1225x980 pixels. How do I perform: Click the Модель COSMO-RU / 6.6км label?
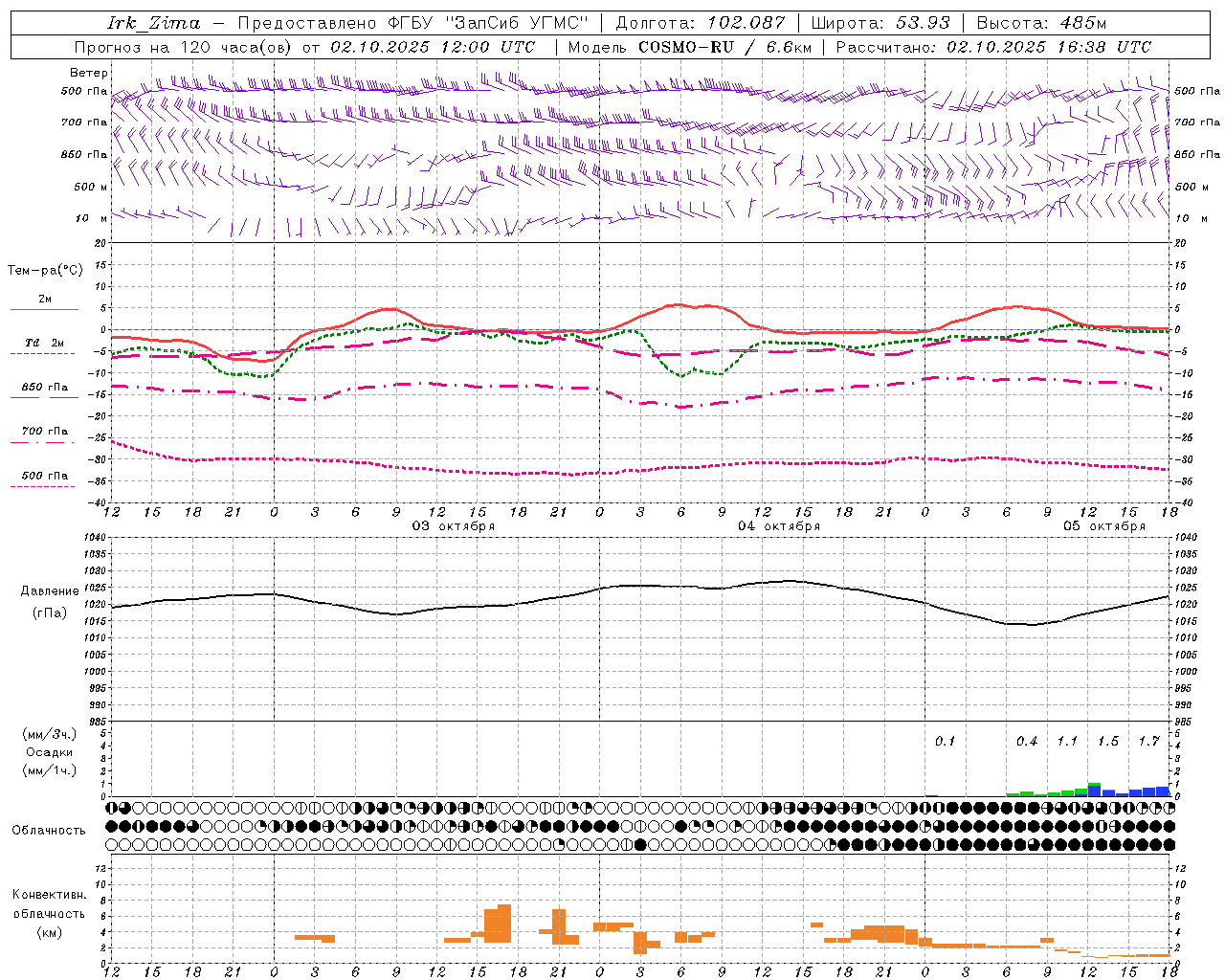point(690,47)
